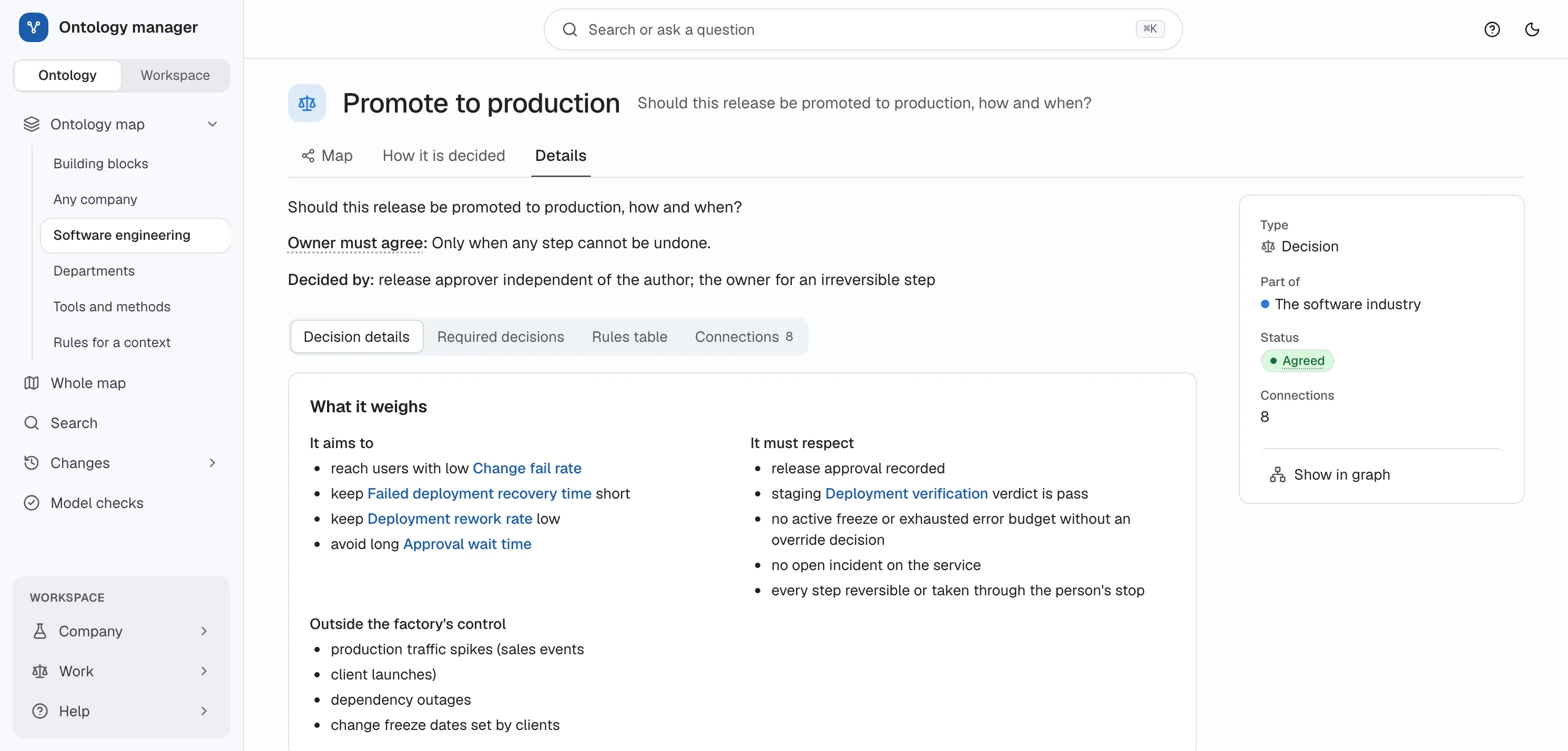Follow the Approval wait time link
The height and width of the screenshot is (751, 1568).
point(467,544)
